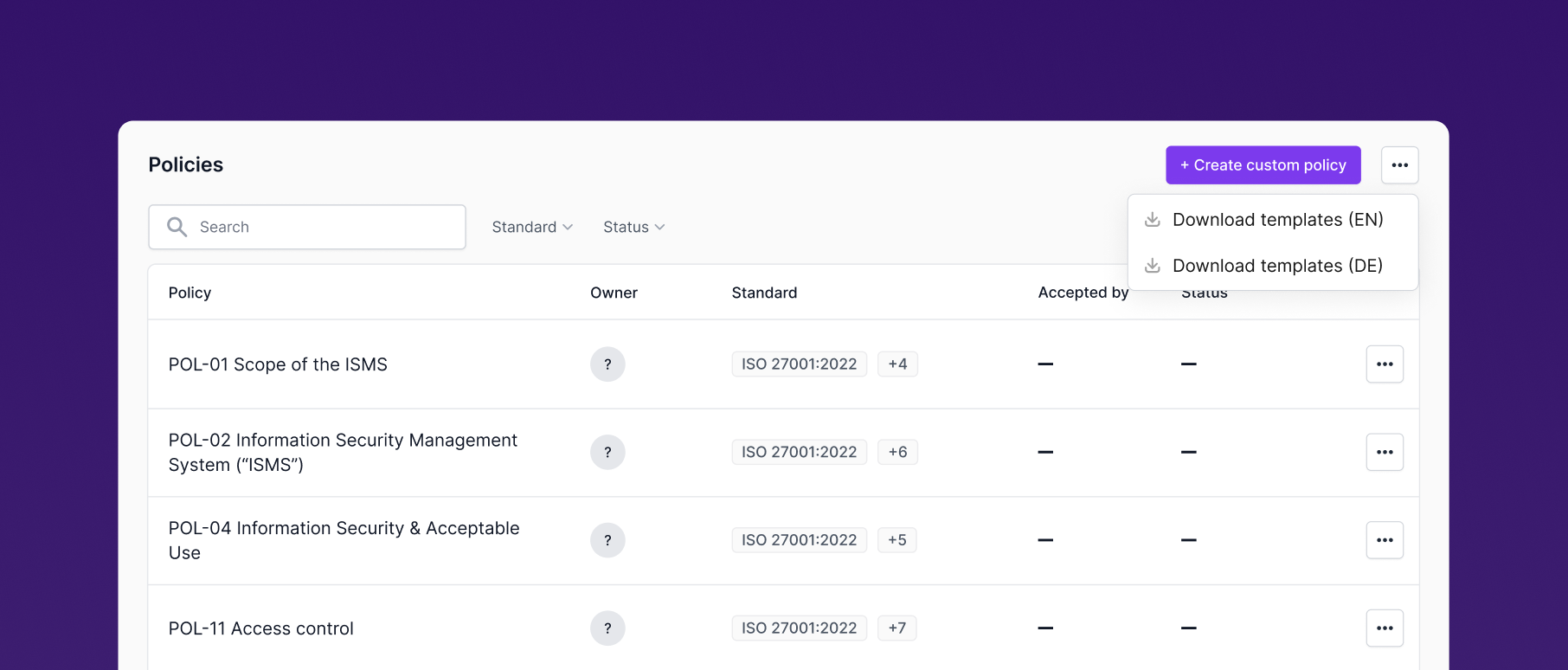Select Download templates (EN)
This screenshot has width=1568, height=670.
1273,220
